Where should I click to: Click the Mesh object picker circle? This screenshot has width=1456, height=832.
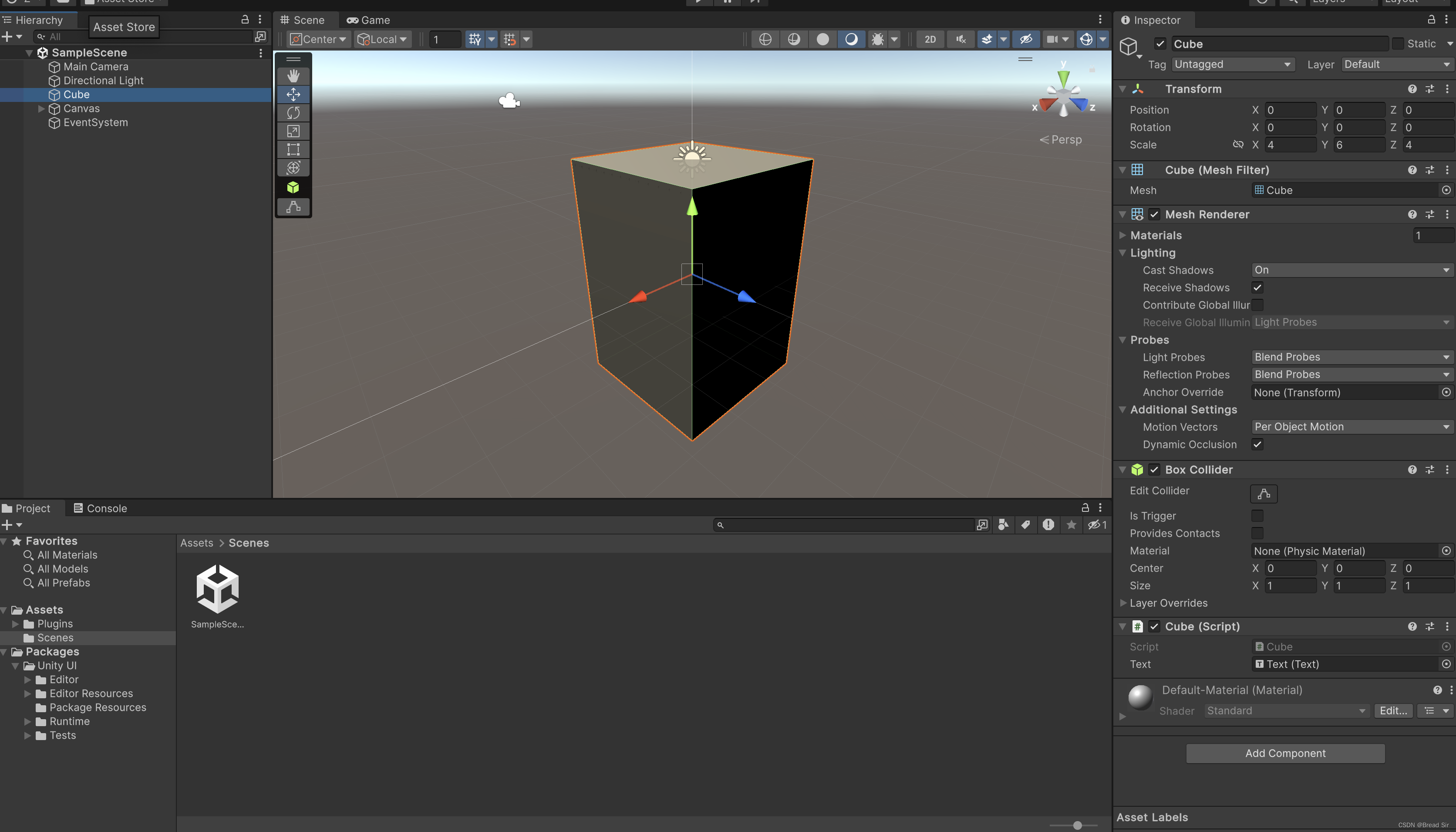click(x=1446, y=190)
